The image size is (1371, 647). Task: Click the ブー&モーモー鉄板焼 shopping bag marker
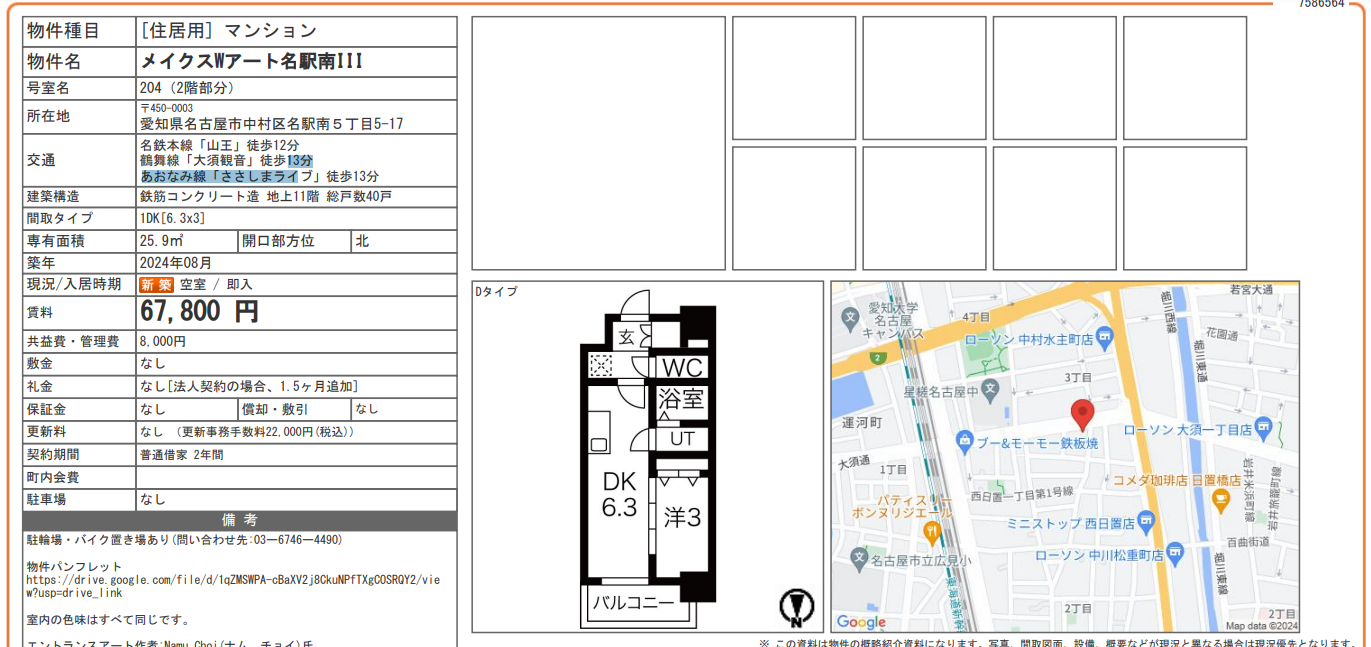(x=964, y=441)
